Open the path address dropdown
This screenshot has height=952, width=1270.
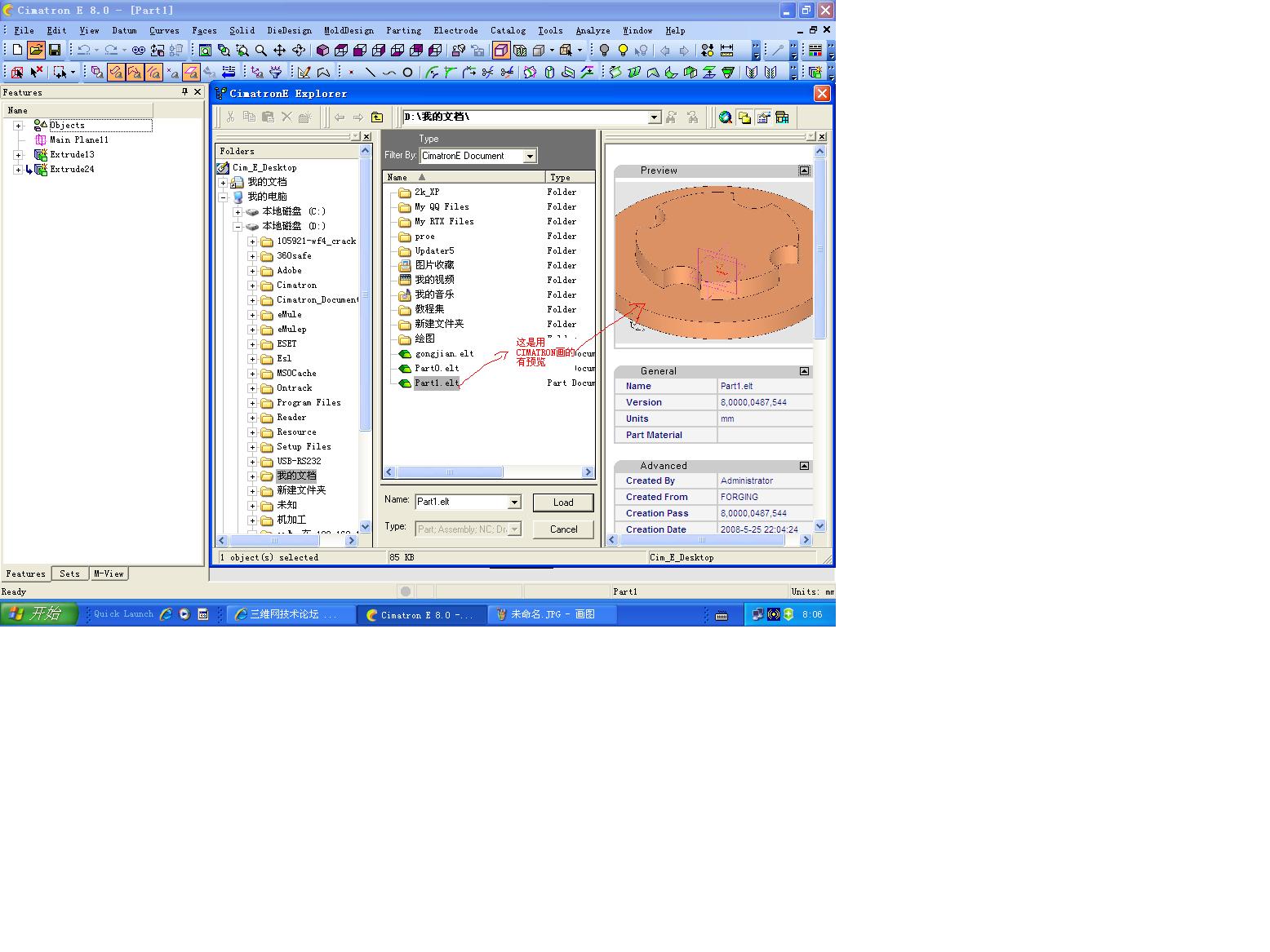pyautogui.click(x=654, y=117)
